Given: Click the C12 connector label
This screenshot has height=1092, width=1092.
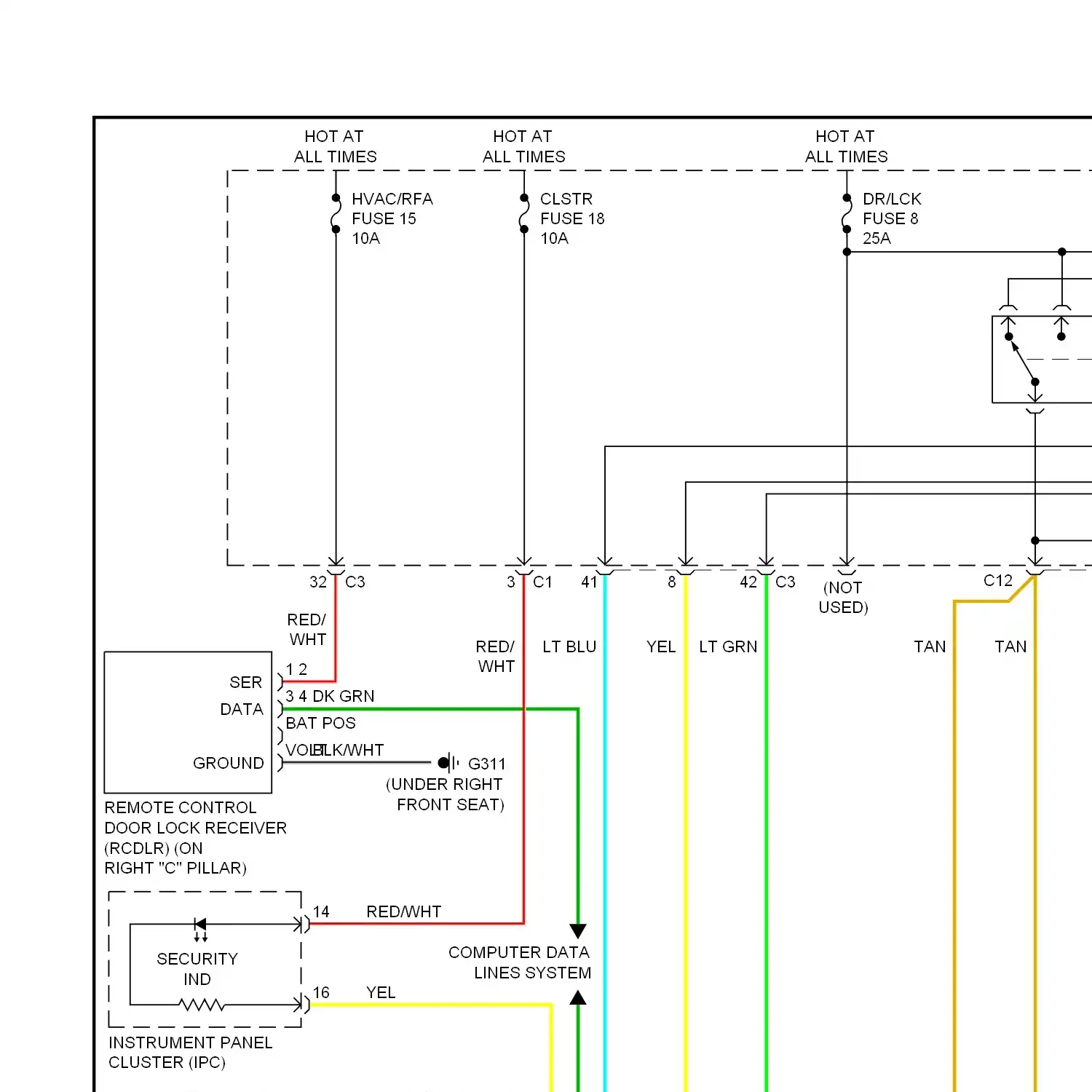Looking at the screenshot, I should (998, 580).
